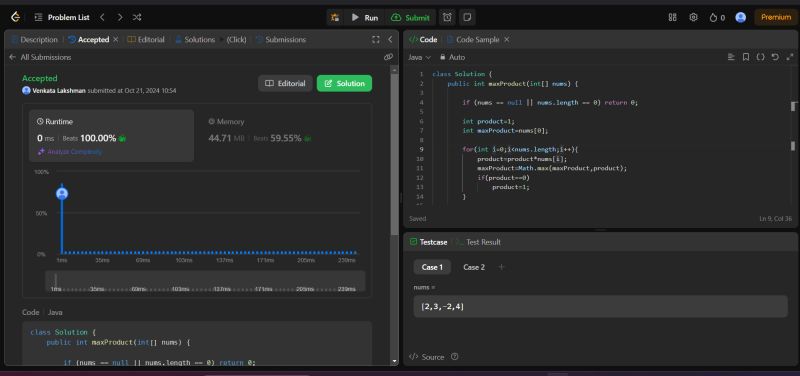The width and height of the screenshot is (800, 376).
Task: Click the nums input field [2,3,-2,4]
Action: pos(600,307)
